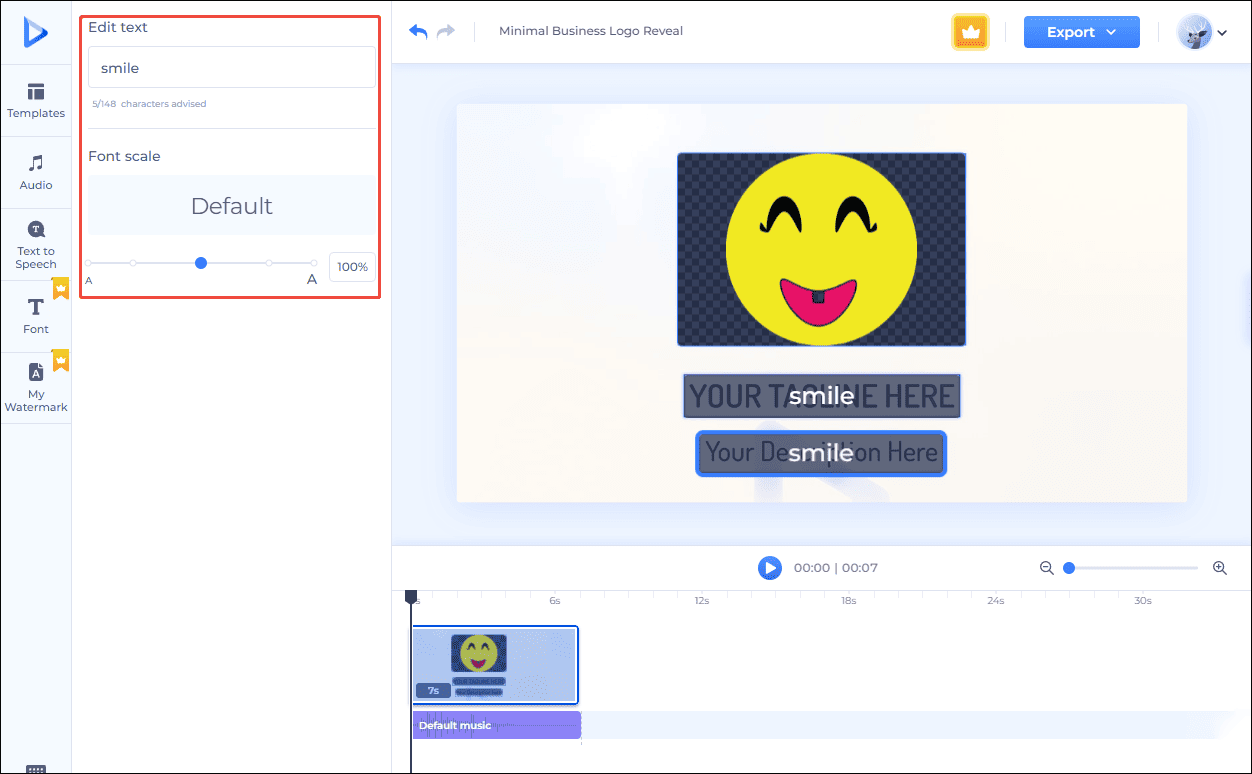Undo the last edit
The width and height of the screenshot is (1252, 774).
(x=417, y=31)
